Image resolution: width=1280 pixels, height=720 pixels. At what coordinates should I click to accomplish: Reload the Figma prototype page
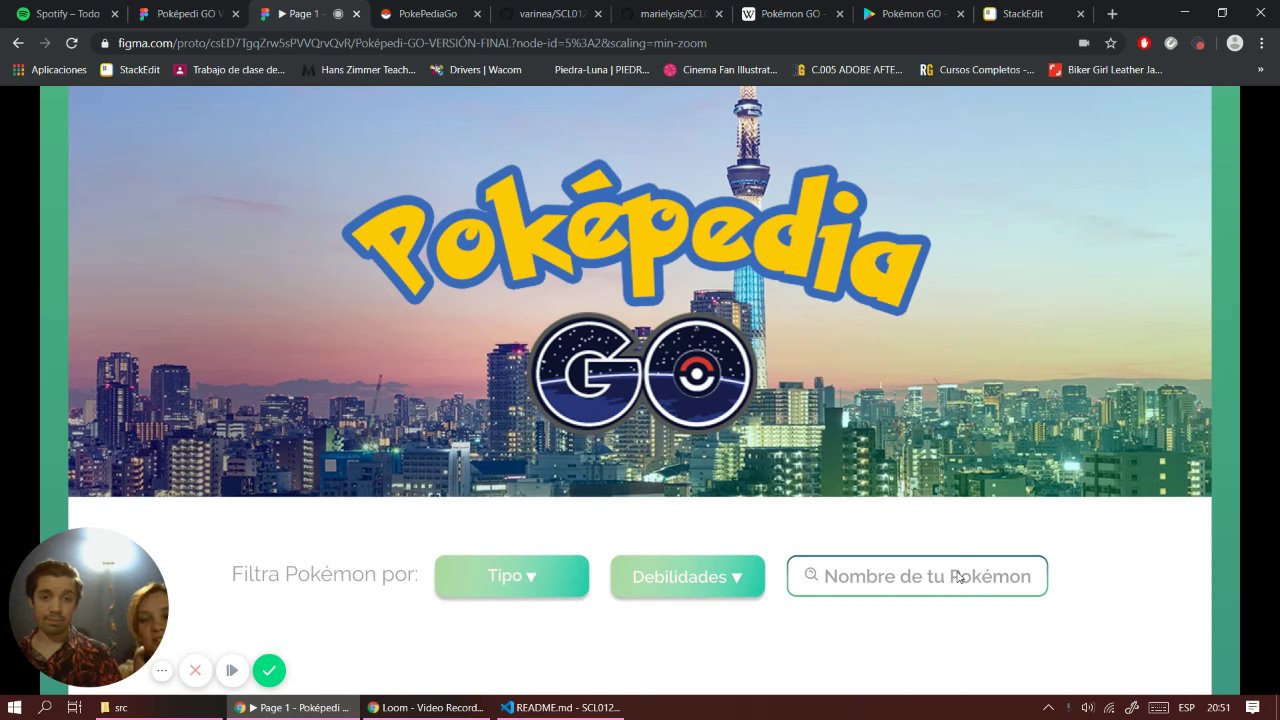pos(71,43)
